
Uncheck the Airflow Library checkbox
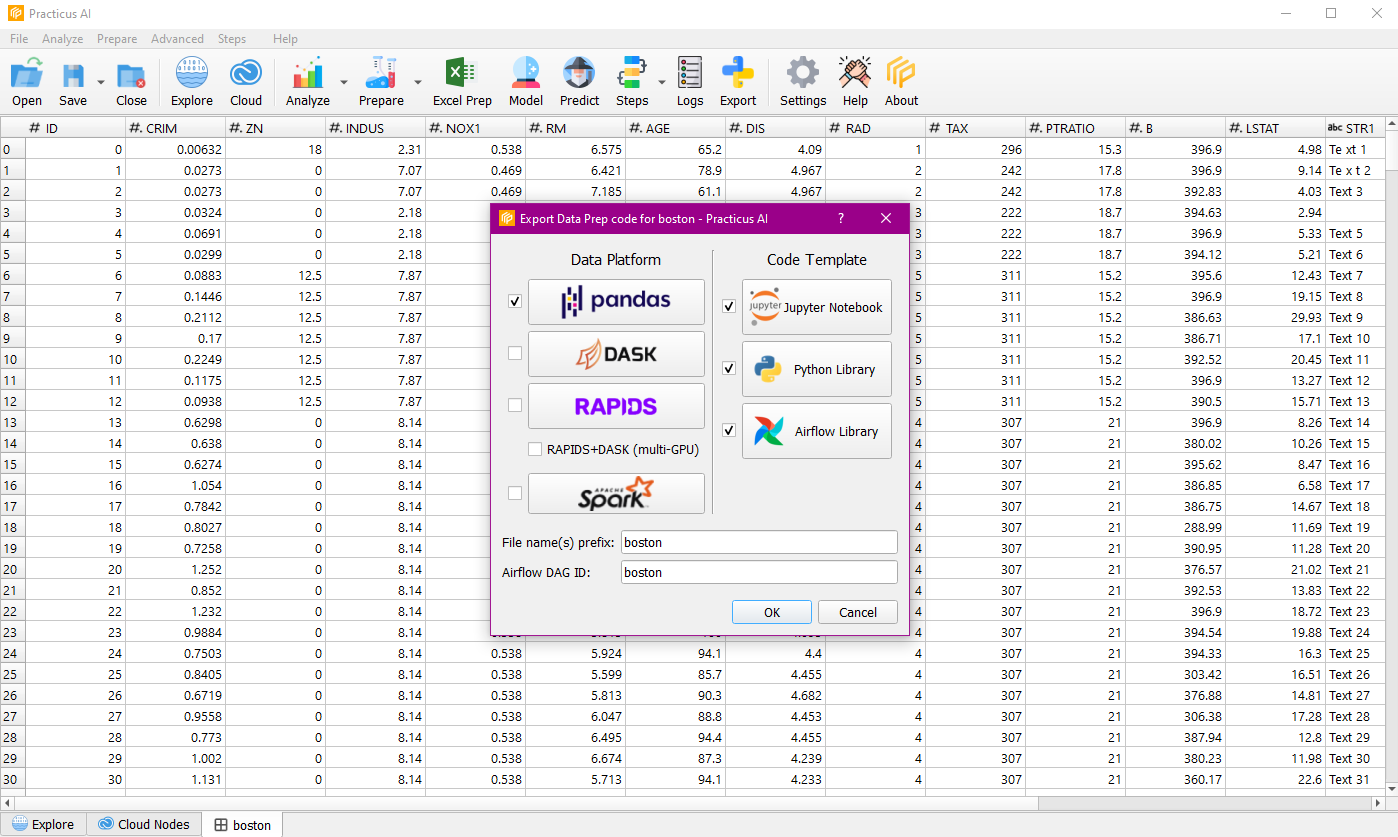[x=729, y=430]
